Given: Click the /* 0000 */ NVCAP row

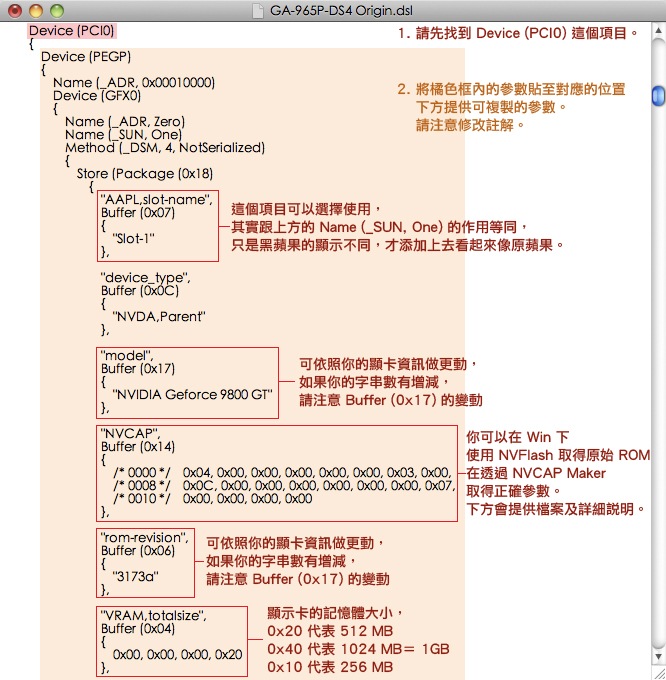Looking at the screenshot, I should click(283, 473).
